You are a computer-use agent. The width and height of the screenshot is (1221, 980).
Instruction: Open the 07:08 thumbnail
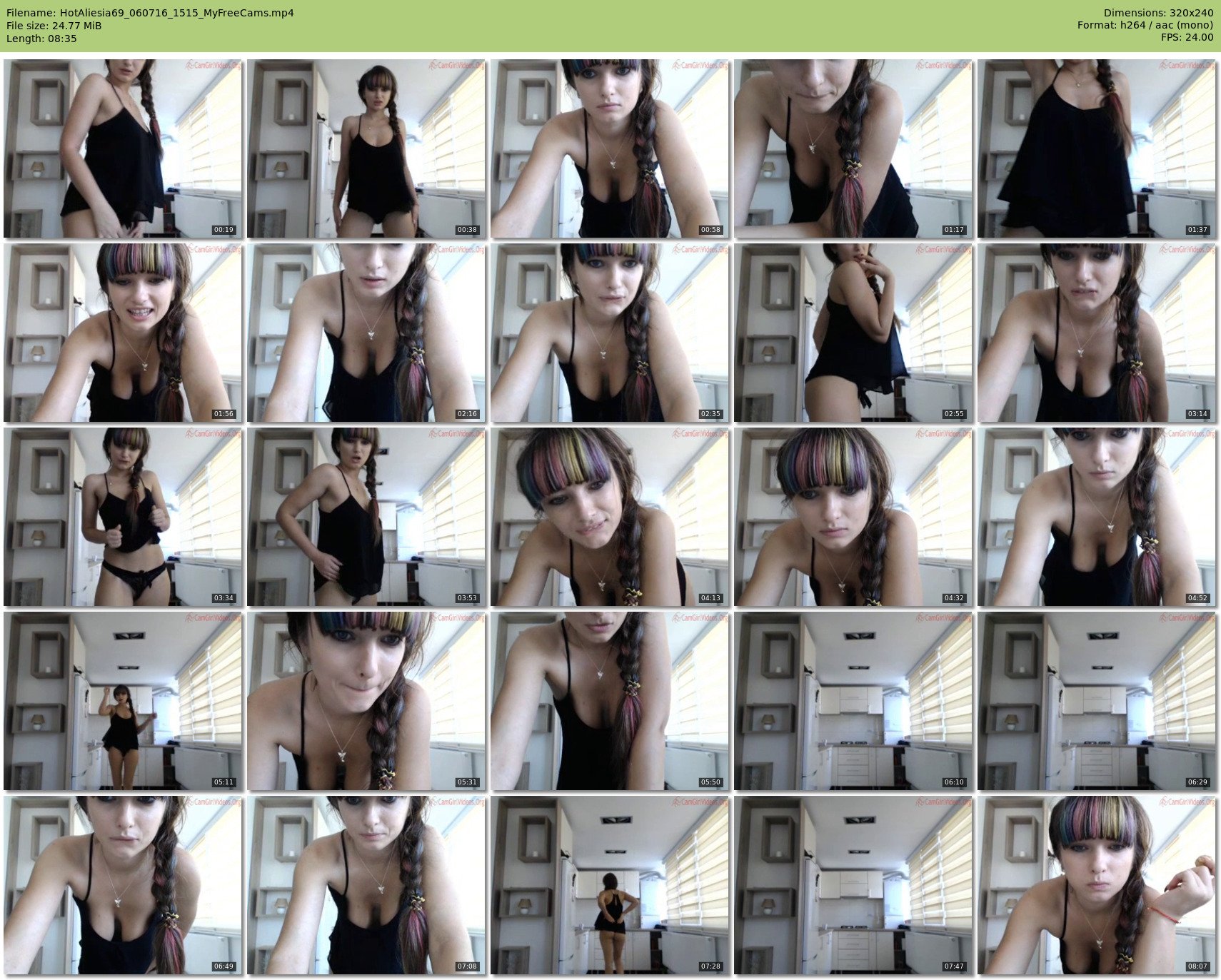click(x=366, y=885)
